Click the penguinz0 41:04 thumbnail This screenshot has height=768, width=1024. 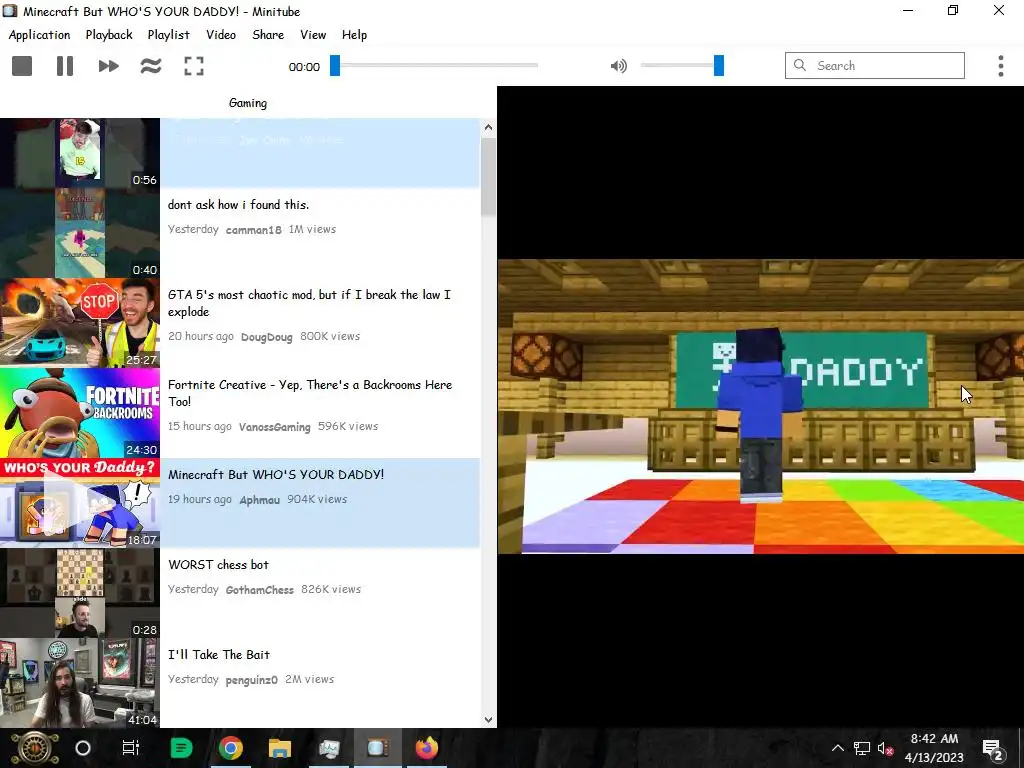(80, 683)
